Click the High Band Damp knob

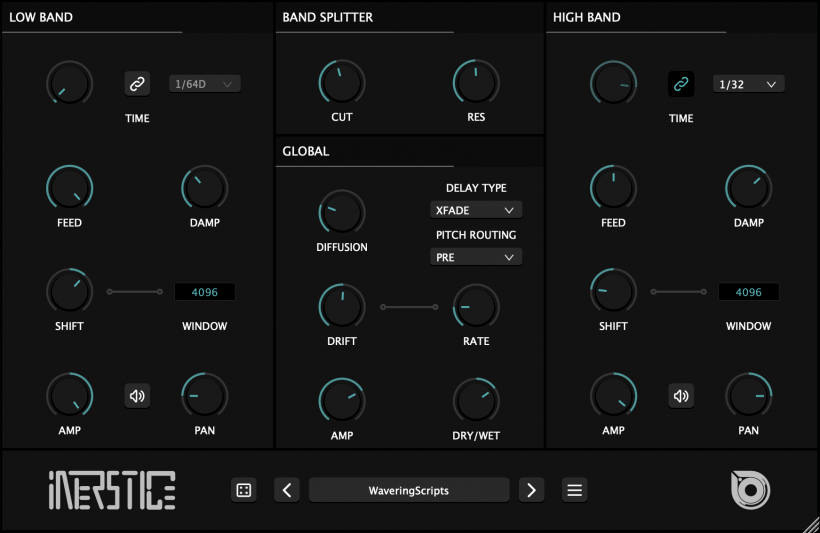coord(748,188)
